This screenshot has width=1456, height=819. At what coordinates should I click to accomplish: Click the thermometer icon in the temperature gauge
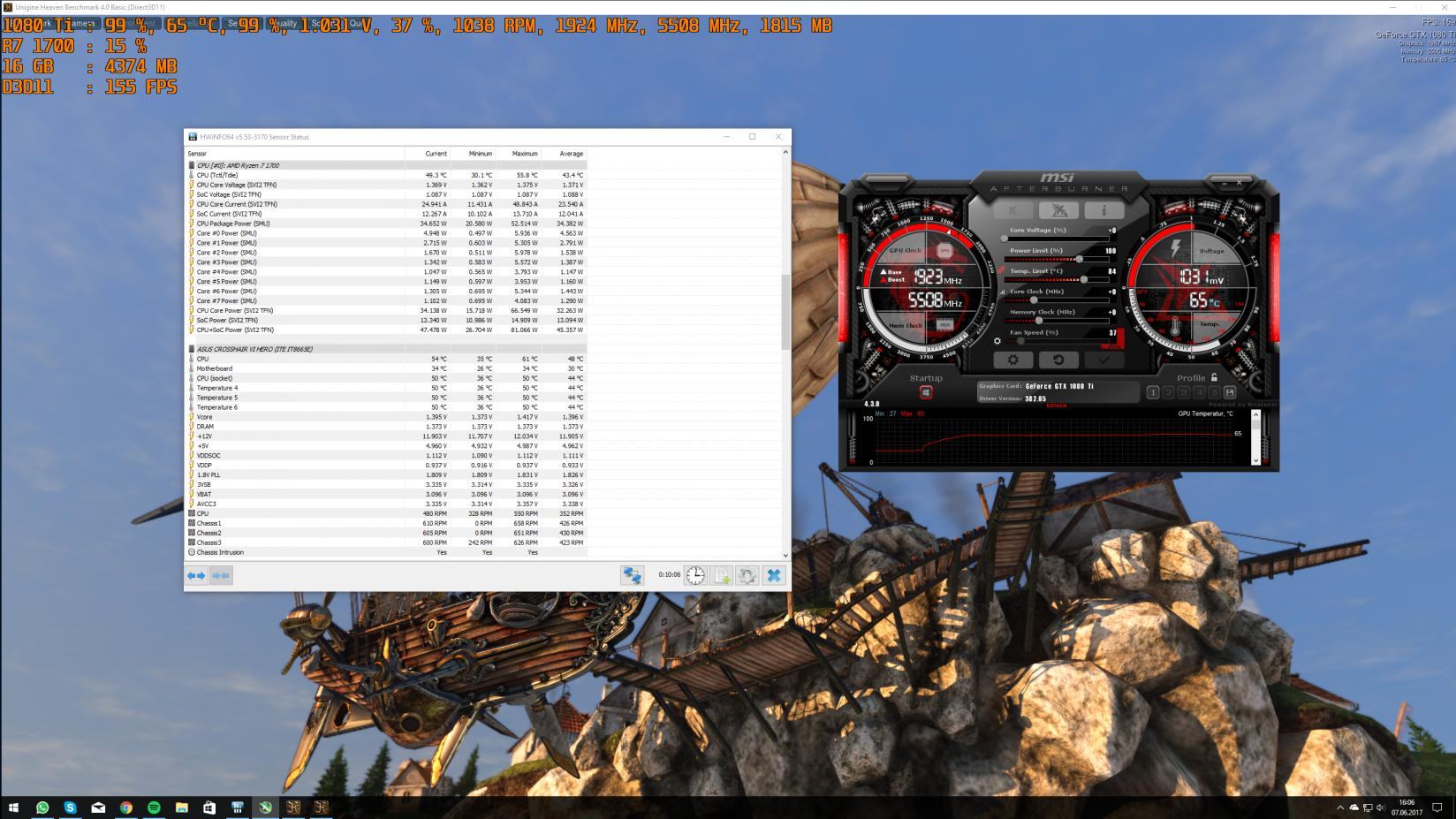pyautogui.click(x=1176, y=328)
